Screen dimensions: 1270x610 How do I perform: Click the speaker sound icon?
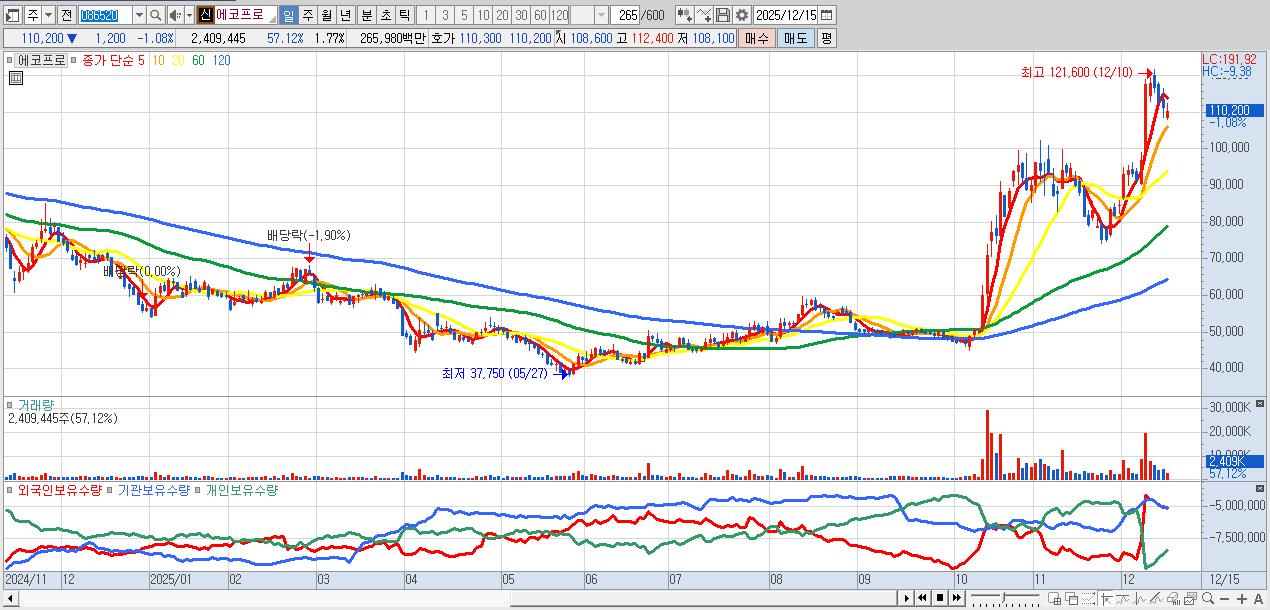point(175,15)
